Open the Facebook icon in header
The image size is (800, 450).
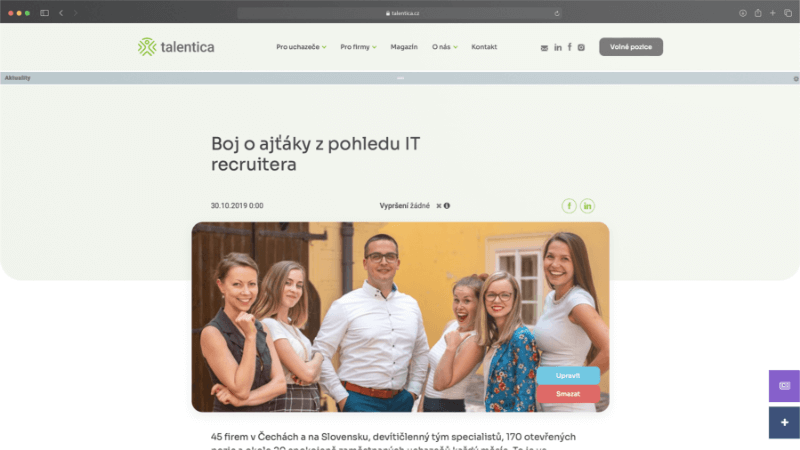point(569,47)
